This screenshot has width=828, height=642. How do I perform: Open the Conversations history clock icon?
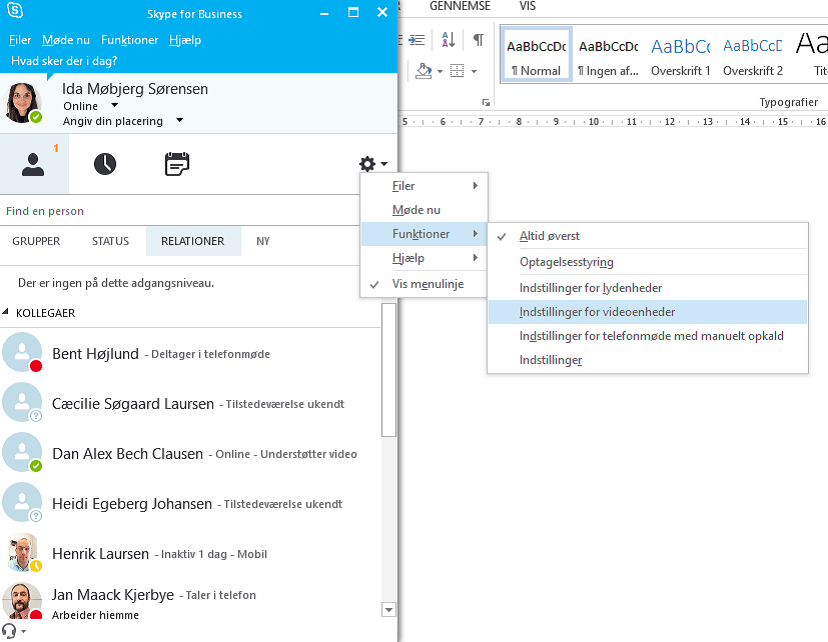(x=105, y=164)
